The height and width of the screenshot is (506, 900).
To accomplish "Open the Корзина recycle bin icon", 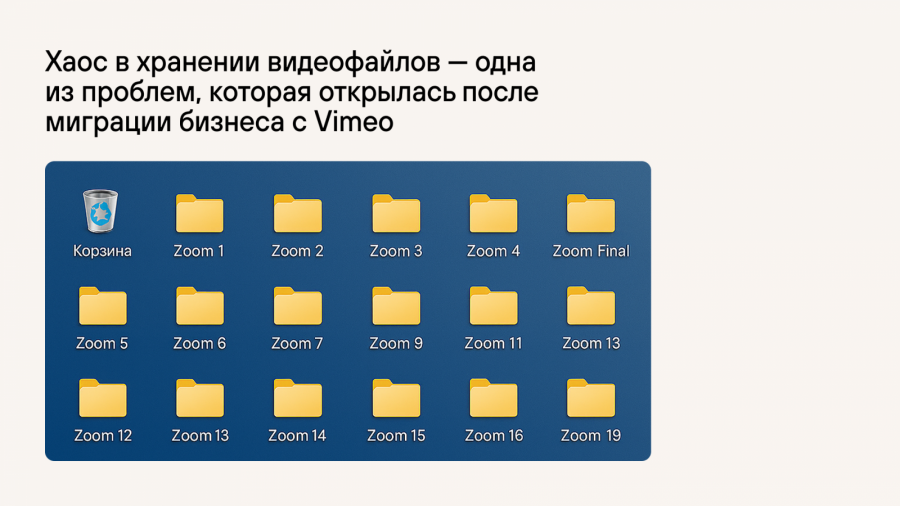I will (101, 211).
